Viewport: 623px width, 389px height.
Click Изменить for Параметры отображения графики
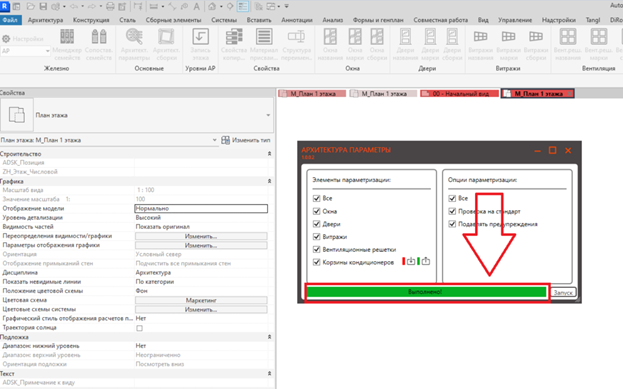[201, 245]
